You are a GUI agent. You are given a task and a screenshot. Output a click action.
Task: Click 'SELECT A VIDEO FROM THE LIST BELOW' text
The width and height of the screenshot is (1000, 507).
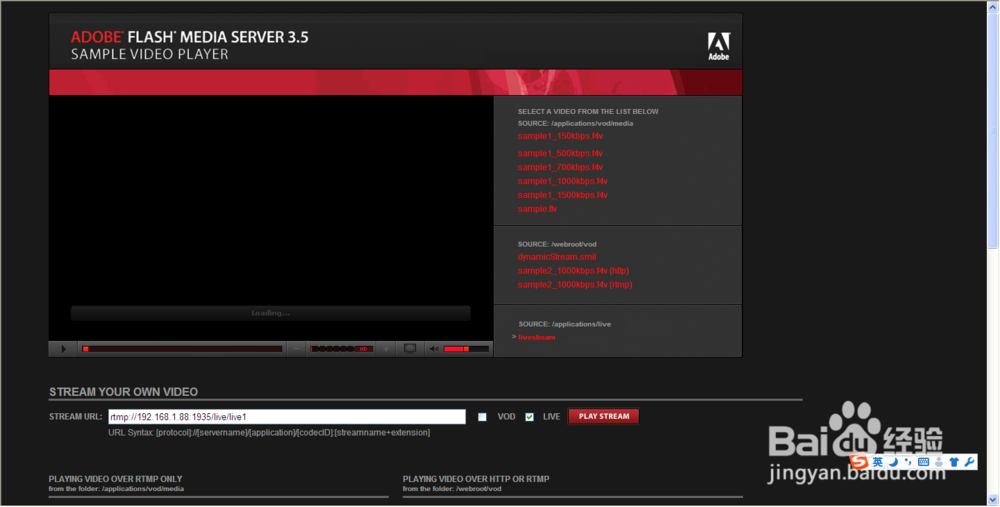588,112
